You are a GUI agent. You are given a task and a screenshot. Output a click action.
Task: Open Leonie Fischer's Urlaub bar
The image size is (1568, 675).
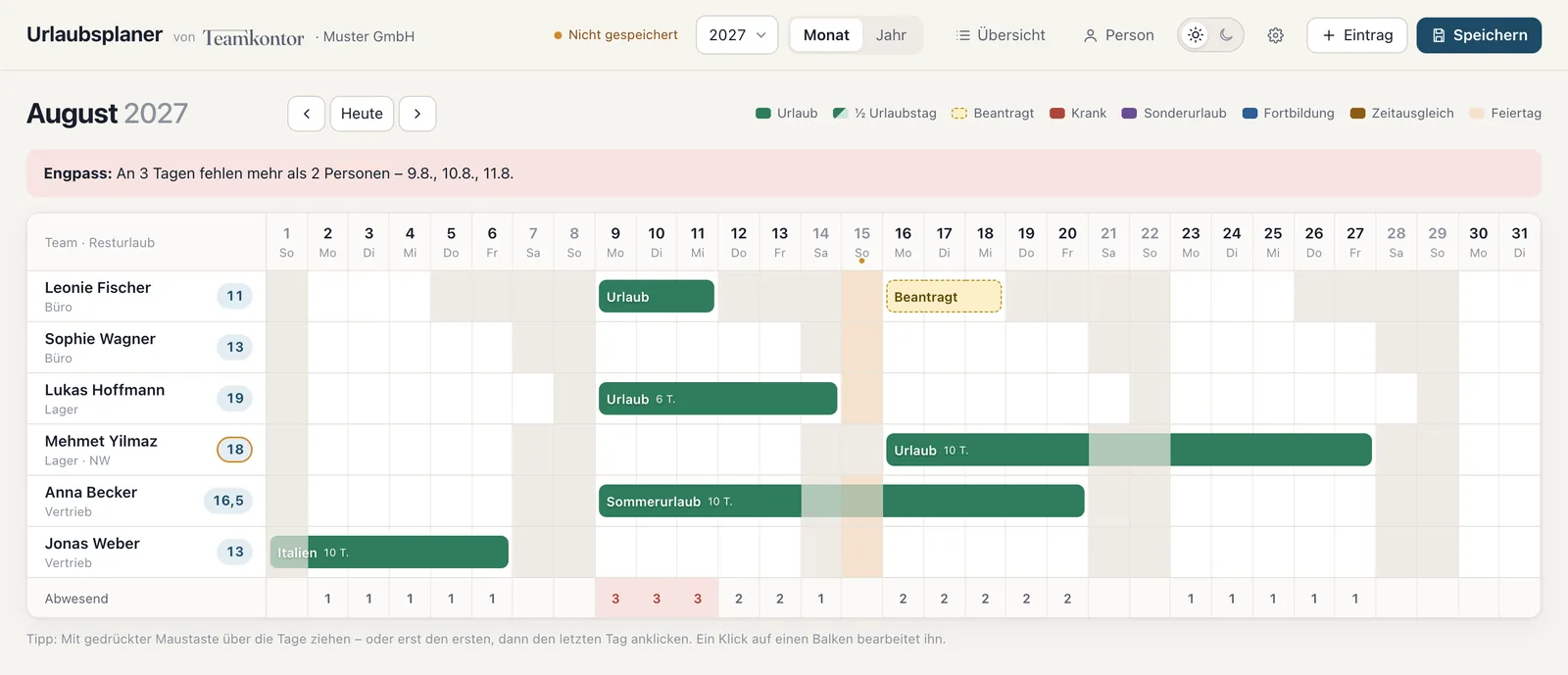coord(657,297)
